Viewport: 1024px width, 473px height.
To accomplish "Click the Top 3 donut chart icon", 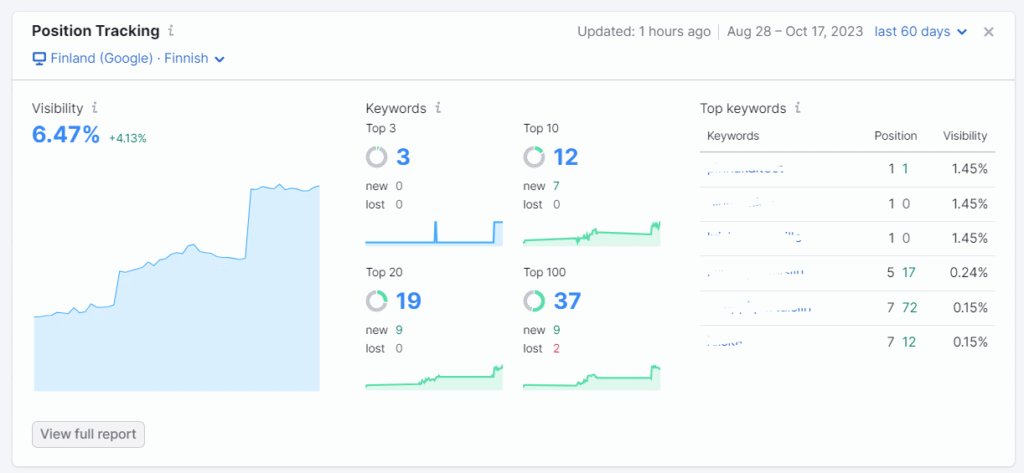I will (377, 157).
